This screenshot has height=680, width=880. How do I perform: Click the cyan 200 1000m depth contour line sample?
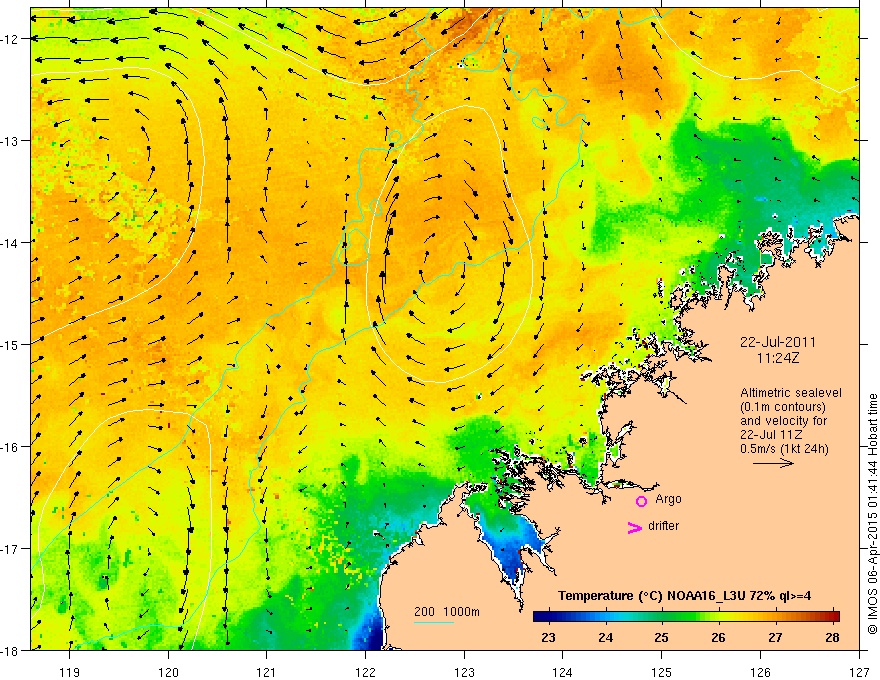433,623
